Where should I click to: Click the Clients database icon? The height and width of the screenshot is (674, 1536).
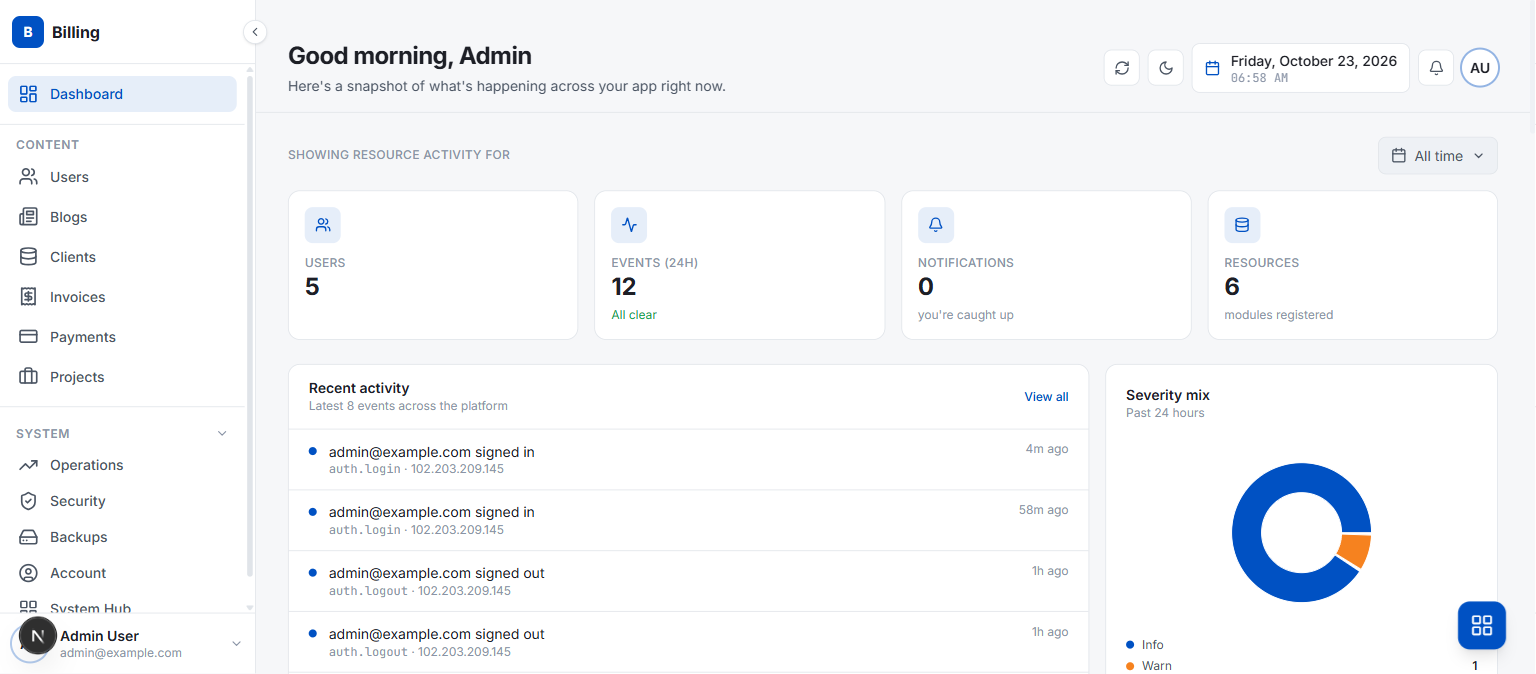29,257
